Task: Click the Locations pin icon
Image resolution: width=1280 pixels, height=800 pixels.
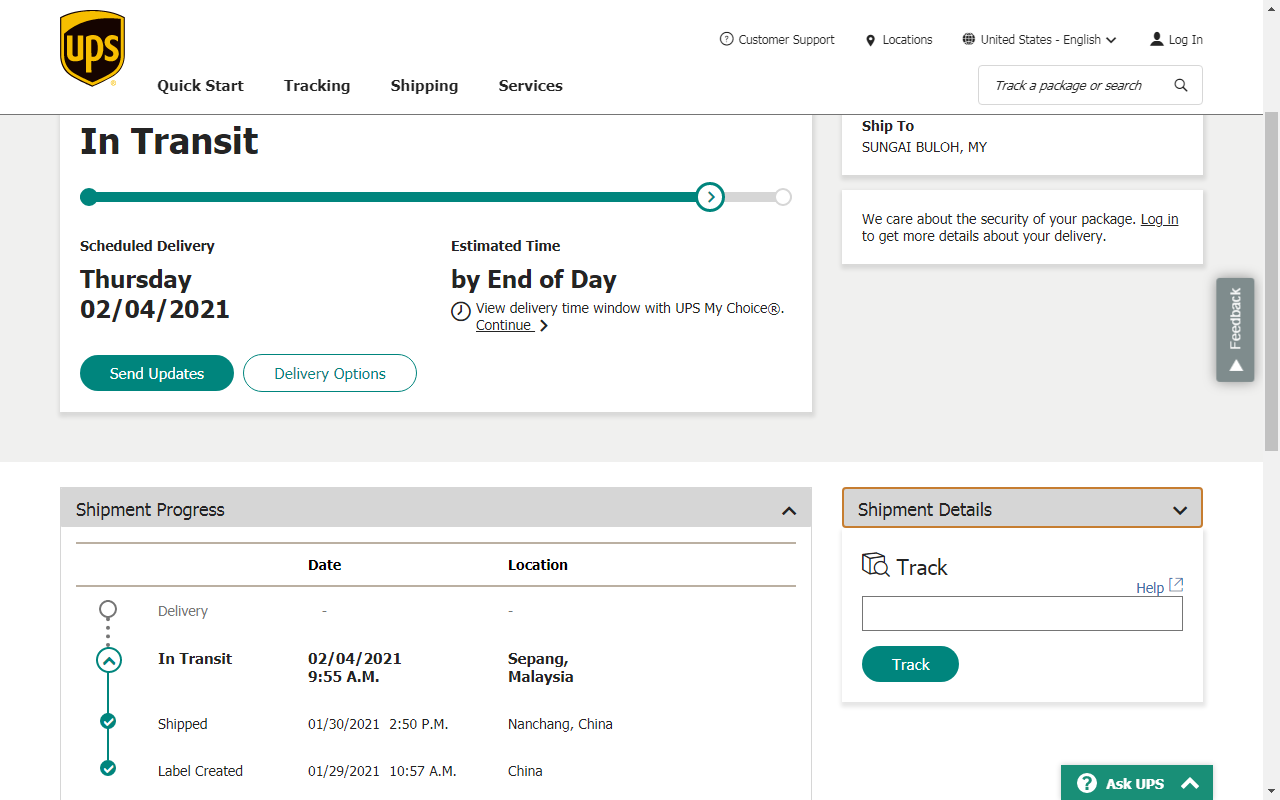Action: pos(870,40)
